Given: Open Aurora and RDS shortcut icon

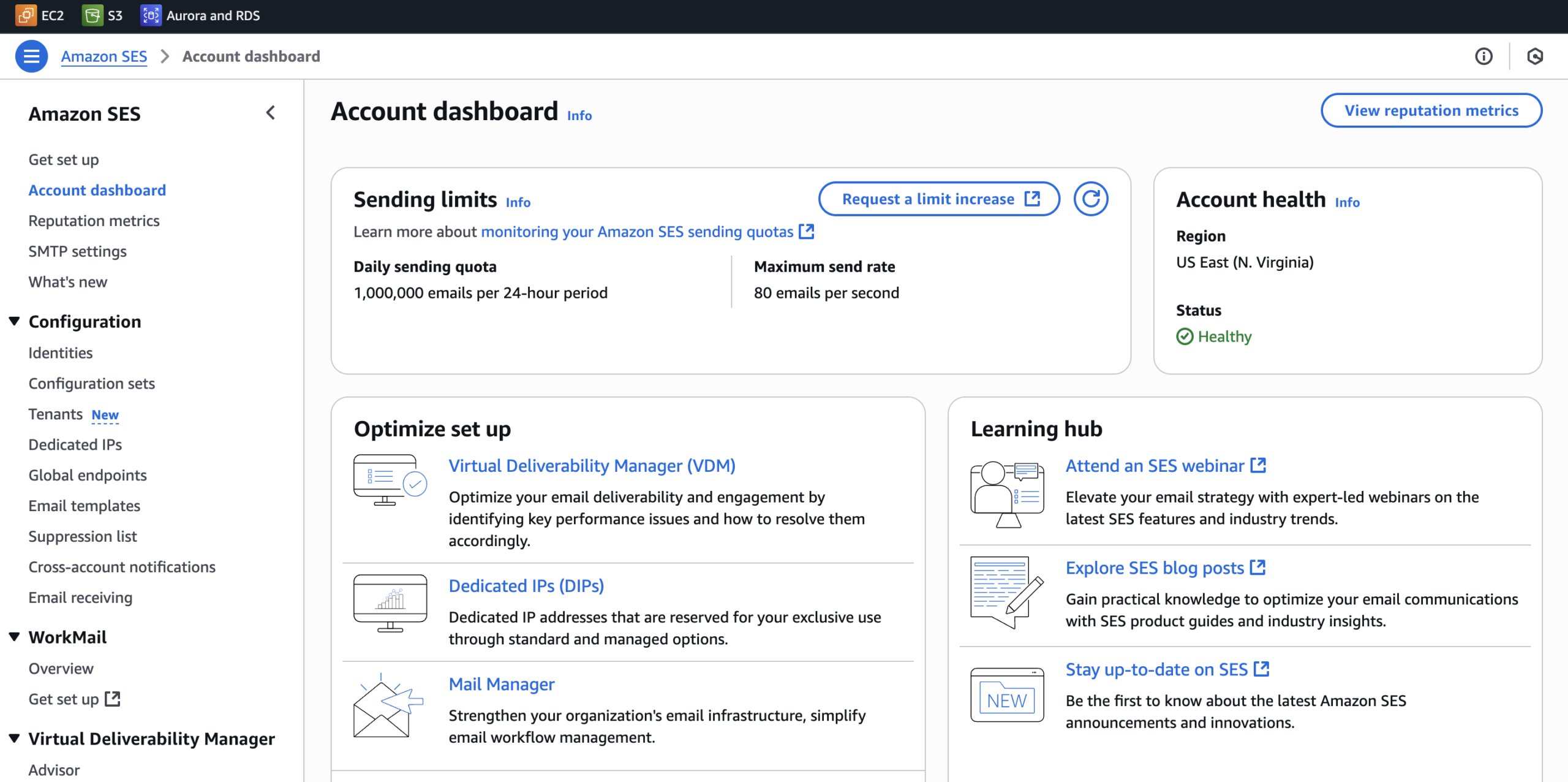Looking at the screenshot, I should [151, 15].
